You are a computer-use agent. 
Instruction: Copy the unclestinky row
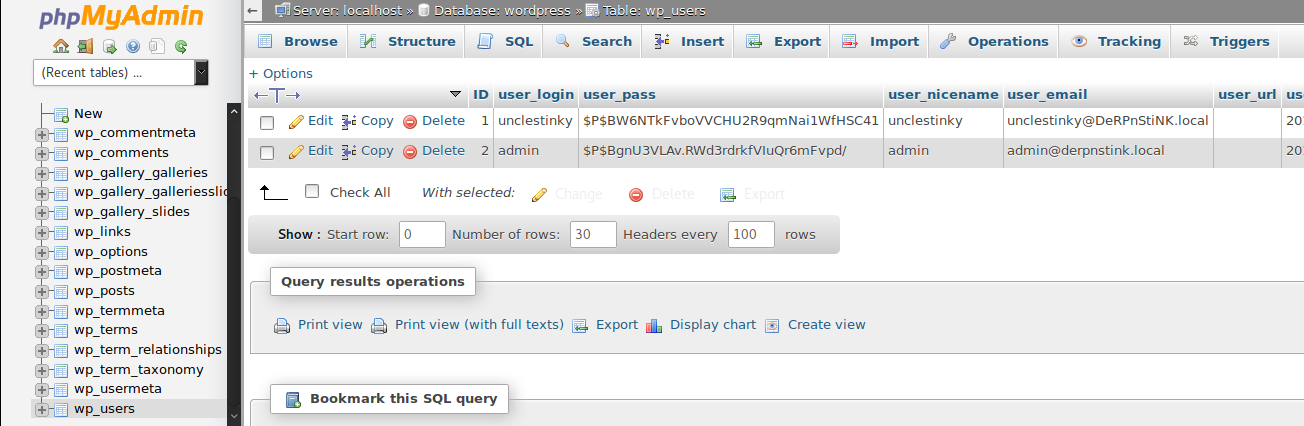368,121
